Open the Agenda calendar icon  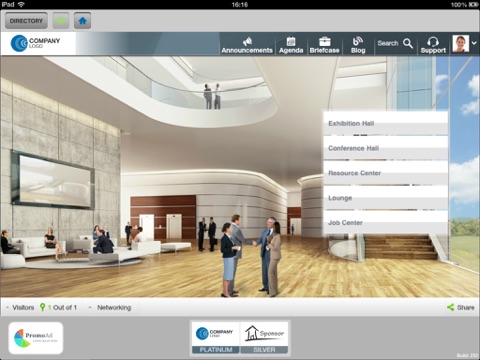pos(291,41)
